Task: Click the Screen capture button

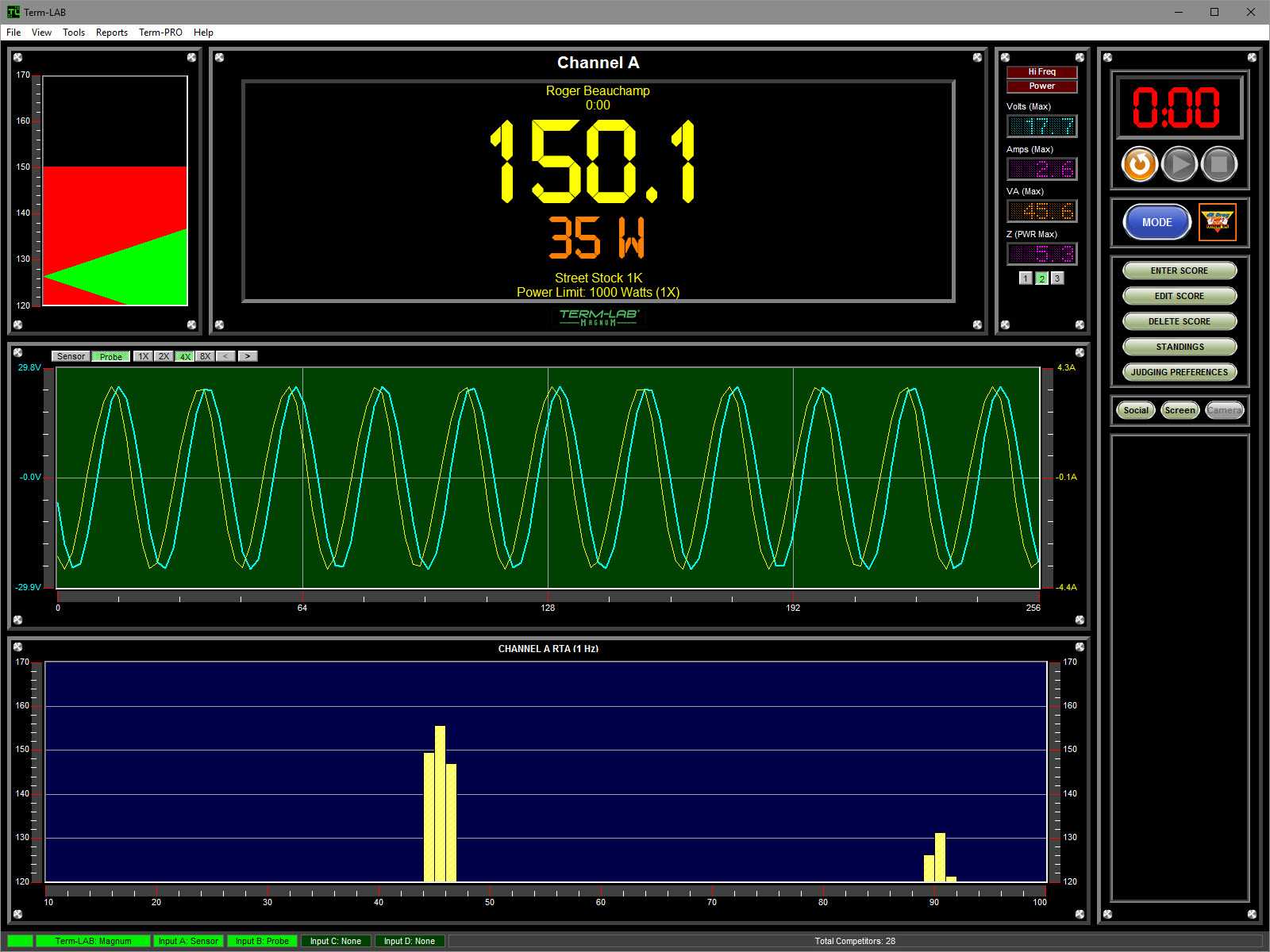Action: click(x=1180, y=410)
